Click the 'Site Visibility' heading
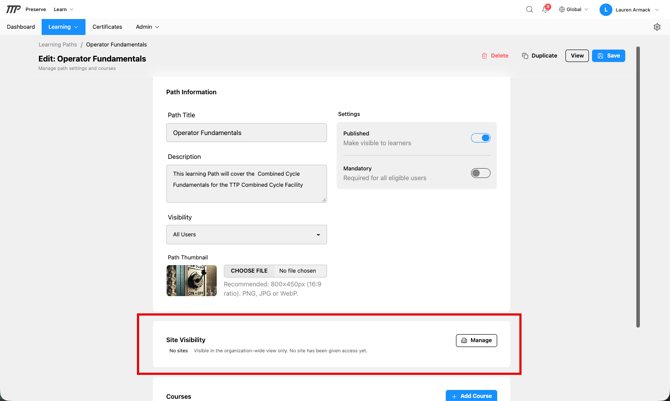The width and height of the screenshot is (670, 401). tap(186, 340)
